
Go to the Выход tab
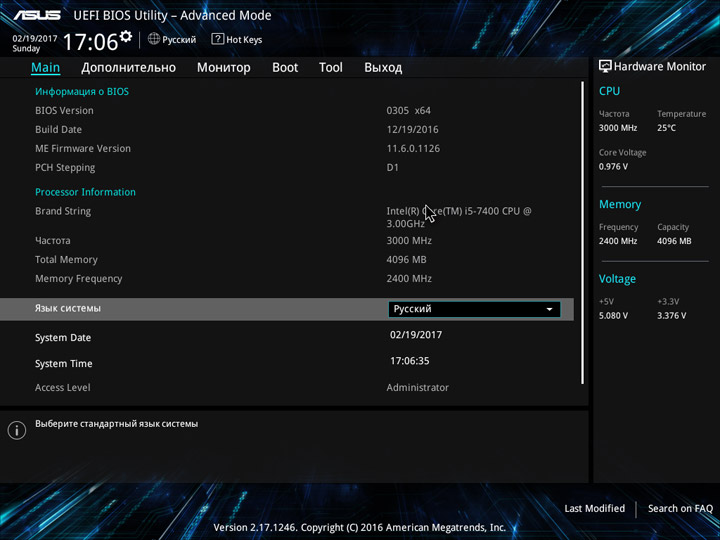383,68
